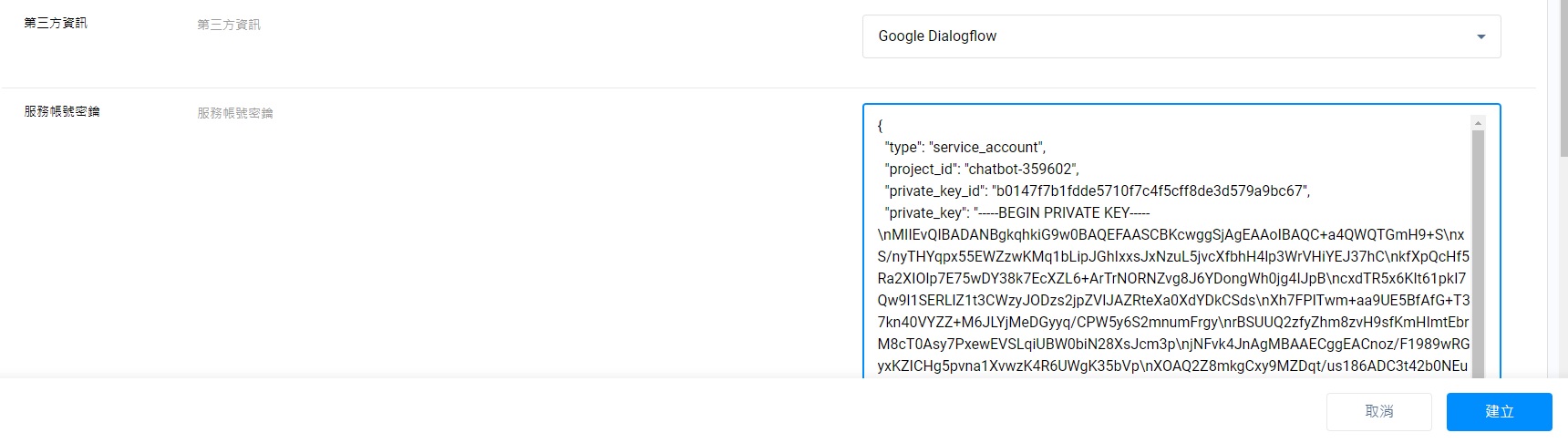Click the BEGIN PRIVATE KEY line
Screen dimensions: 1568x443
(x=1016, y=213)
